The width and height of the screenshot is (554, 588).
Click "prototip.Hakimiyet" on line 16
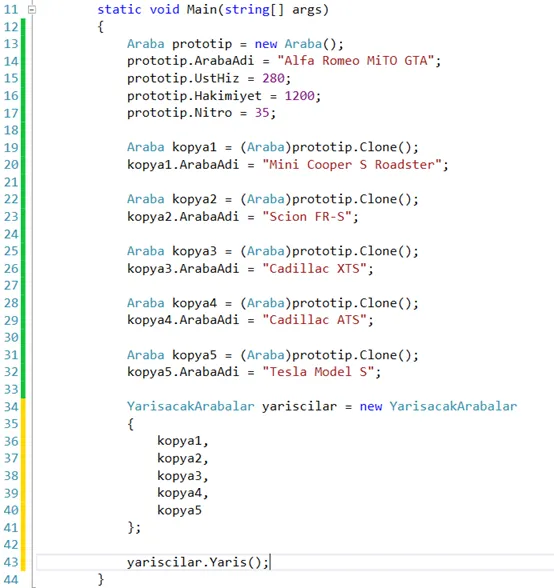(194, 96)
